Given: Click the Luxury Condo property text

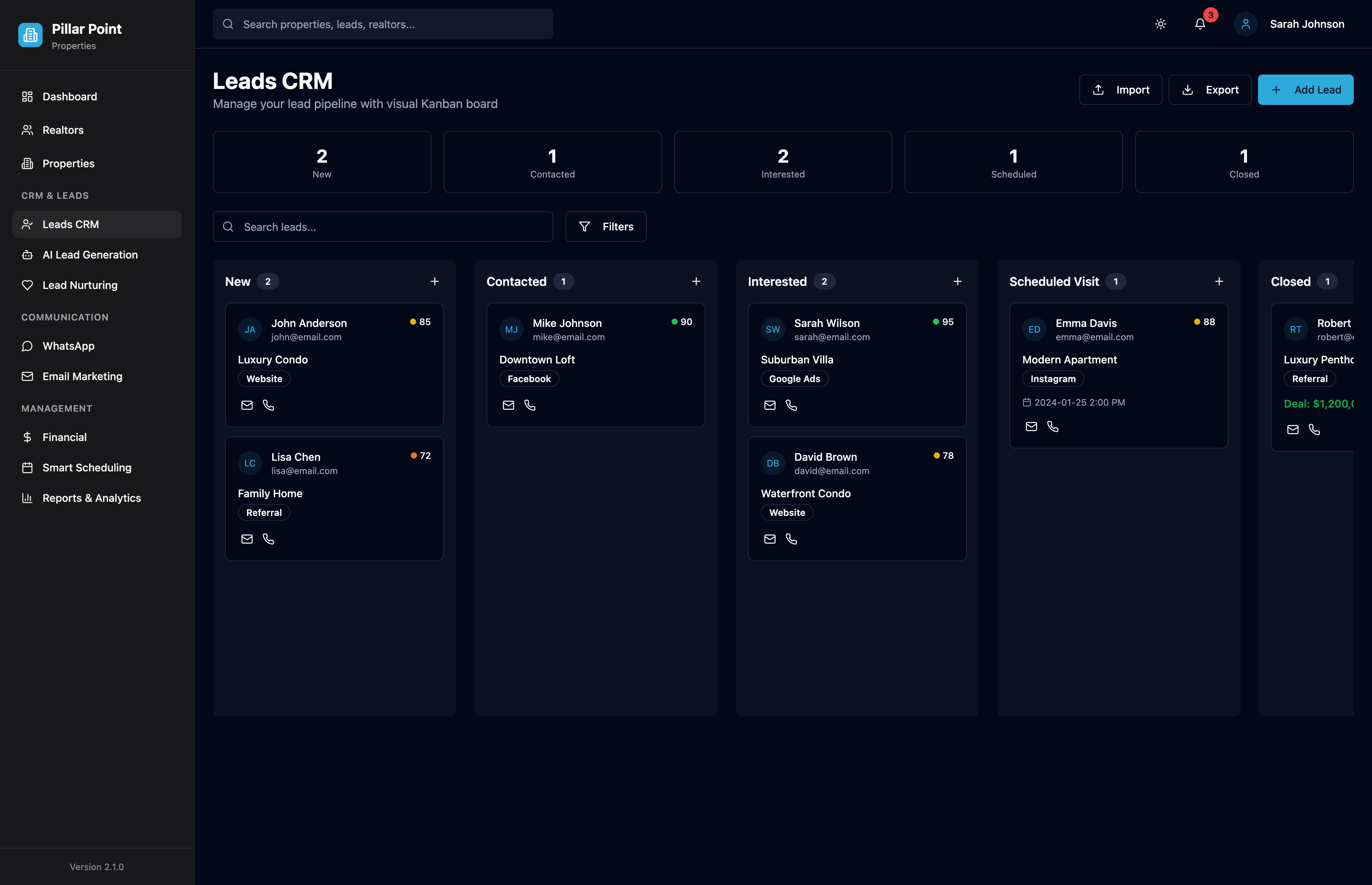Looking at the screenshot, I should click(x=273, y=360).
